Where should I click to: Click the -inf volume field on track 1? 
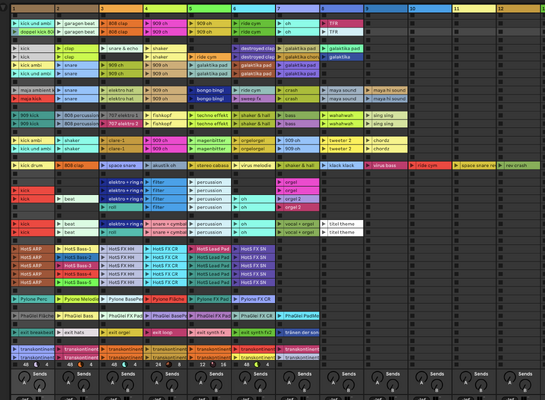click(24, 398)
